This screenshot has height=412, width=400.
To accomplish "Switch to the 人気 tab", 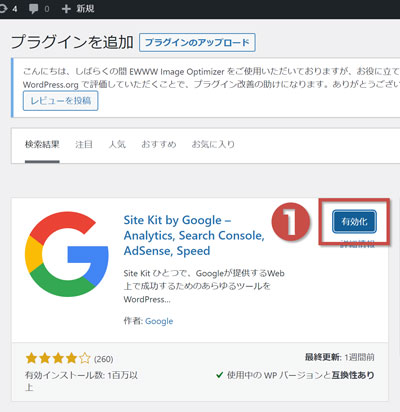I will pyautogui.click(x=117, y=144).
